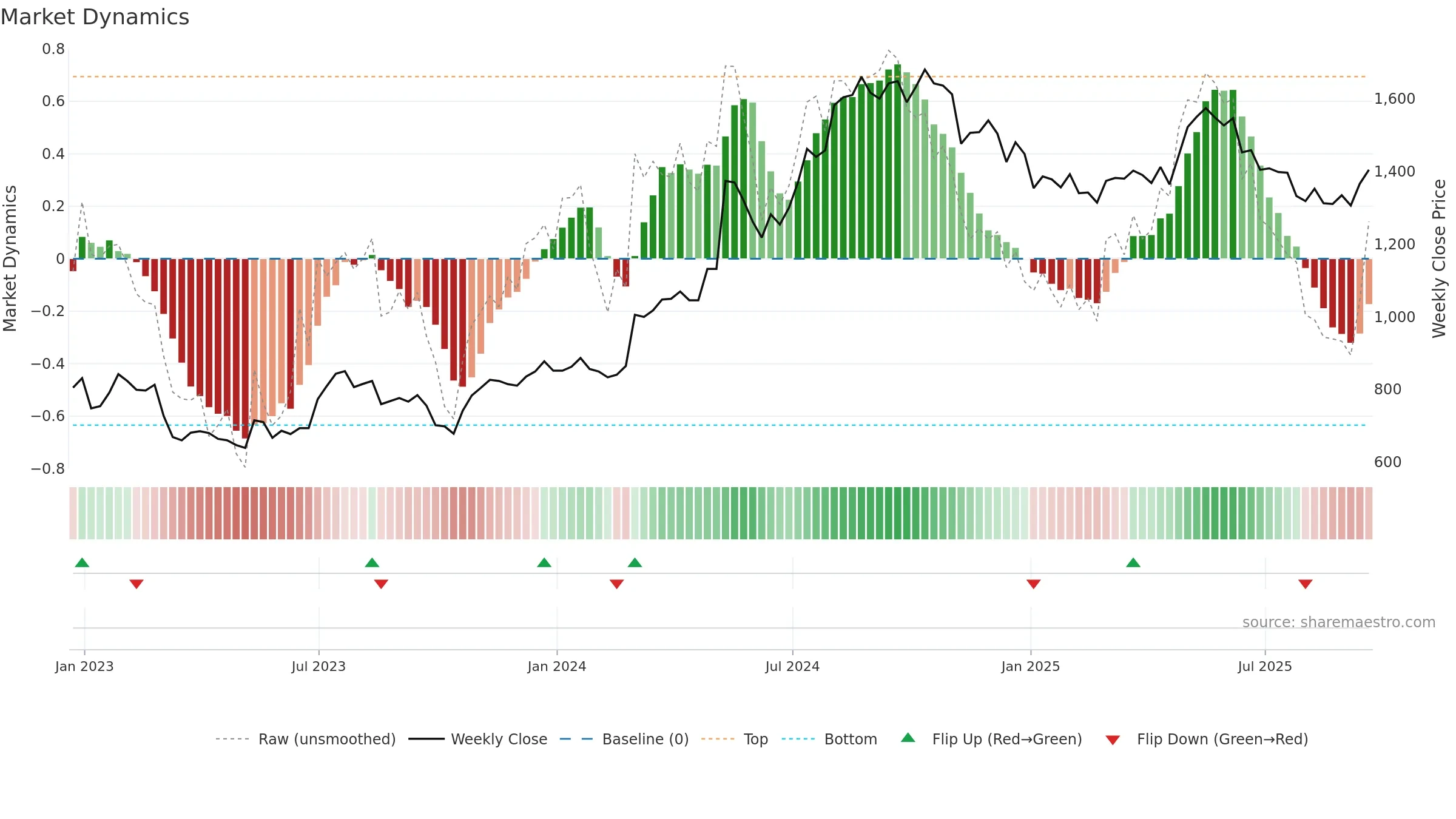Click the Jan 2025 x-axis label

1031,666
